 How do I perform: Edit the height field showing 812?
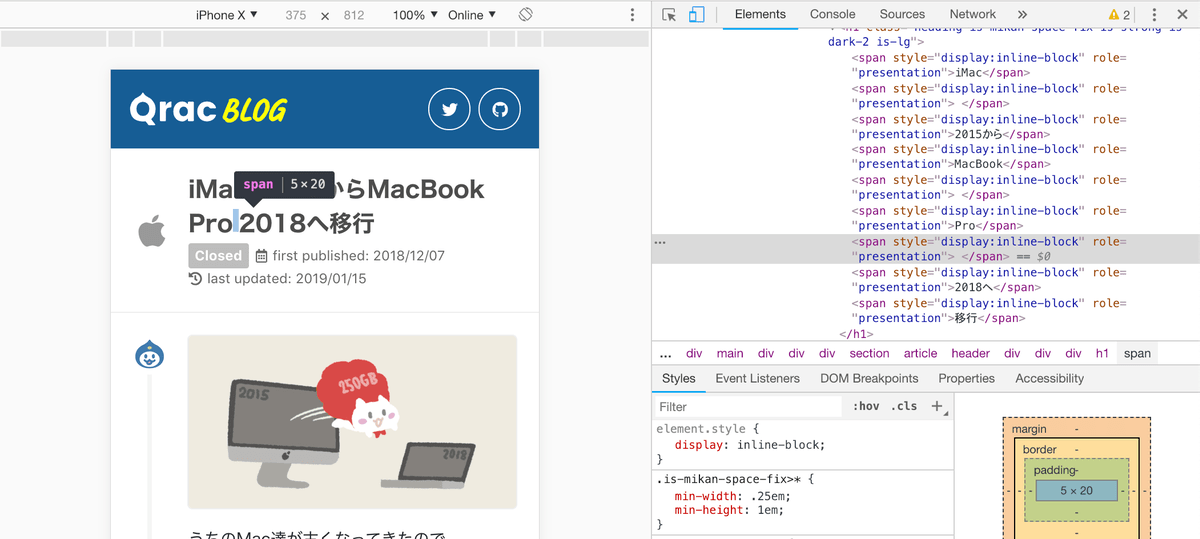click(353, 15)
